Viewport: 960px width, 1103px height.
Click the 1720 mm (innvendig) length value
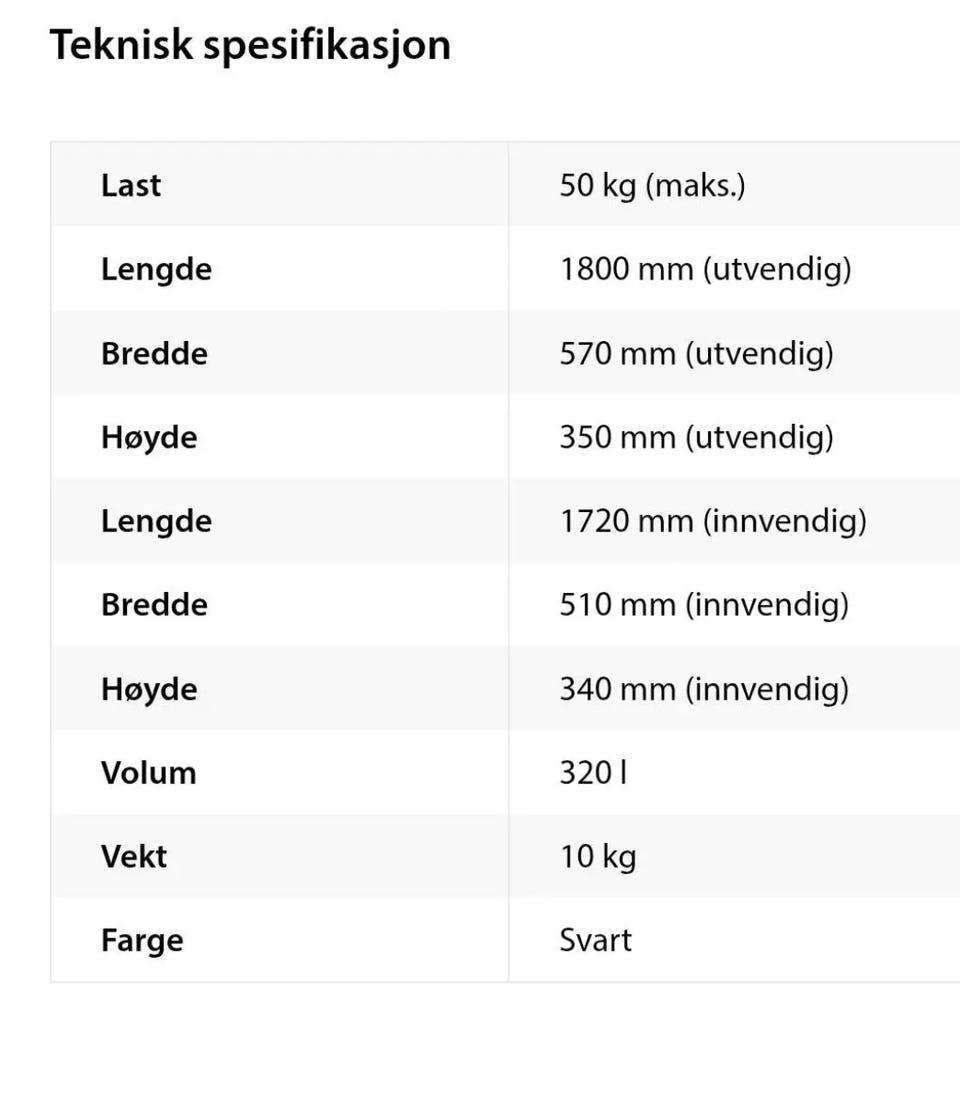tap(713, 521)
